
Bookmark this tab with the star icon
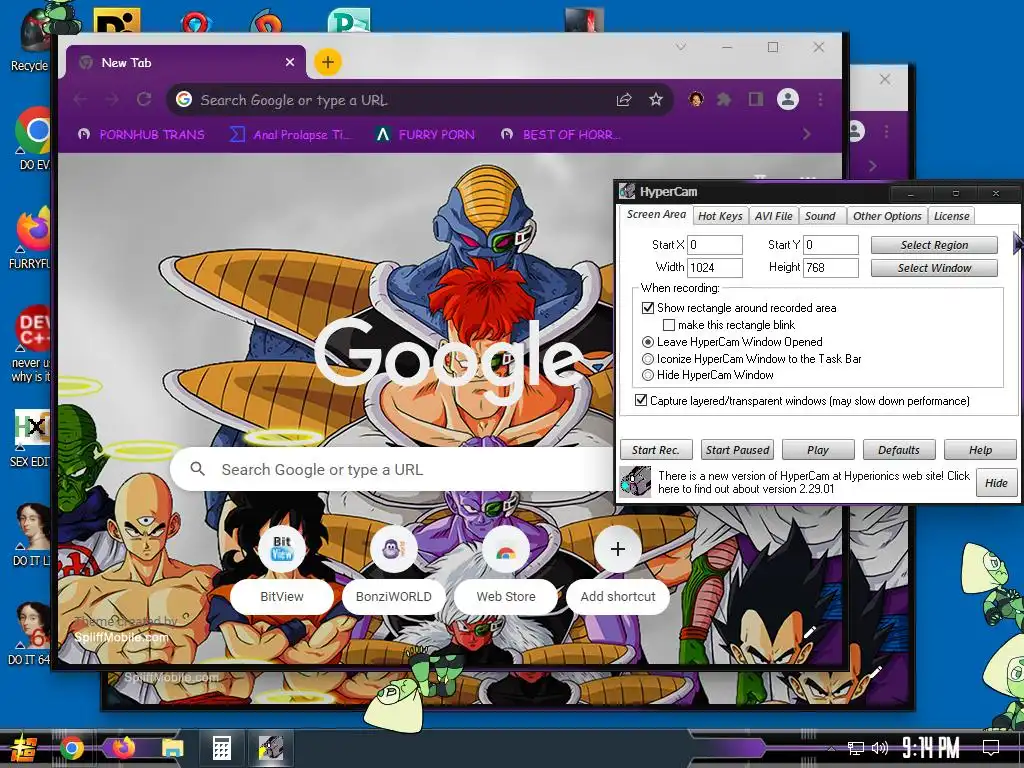tap(656, 99)
